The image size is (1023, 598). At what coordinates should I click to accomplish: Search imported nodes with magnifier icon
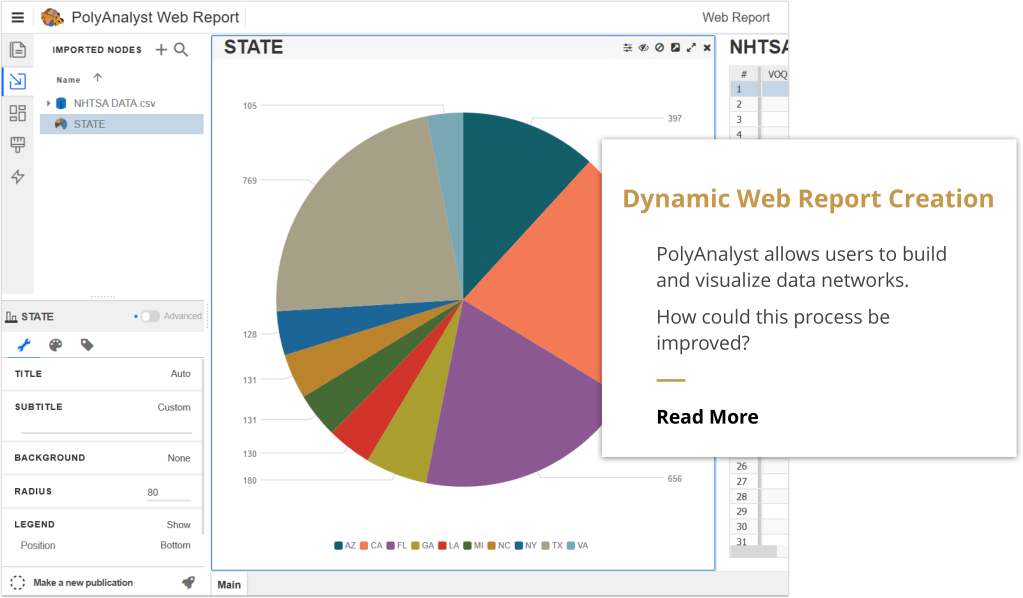click(181, 50)
